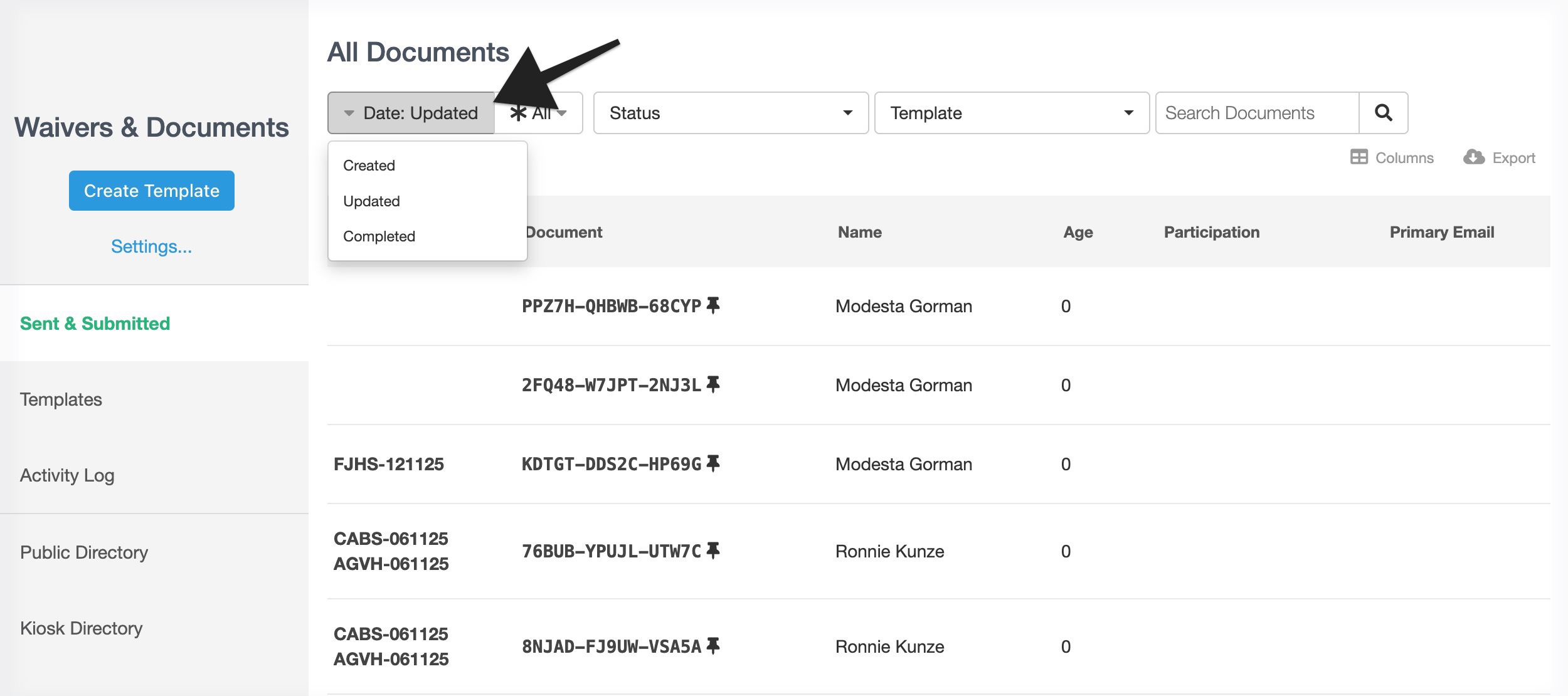This screenshot has width=1568, height=696.
Task: Click the Create Template button
Action: (152, 191)
